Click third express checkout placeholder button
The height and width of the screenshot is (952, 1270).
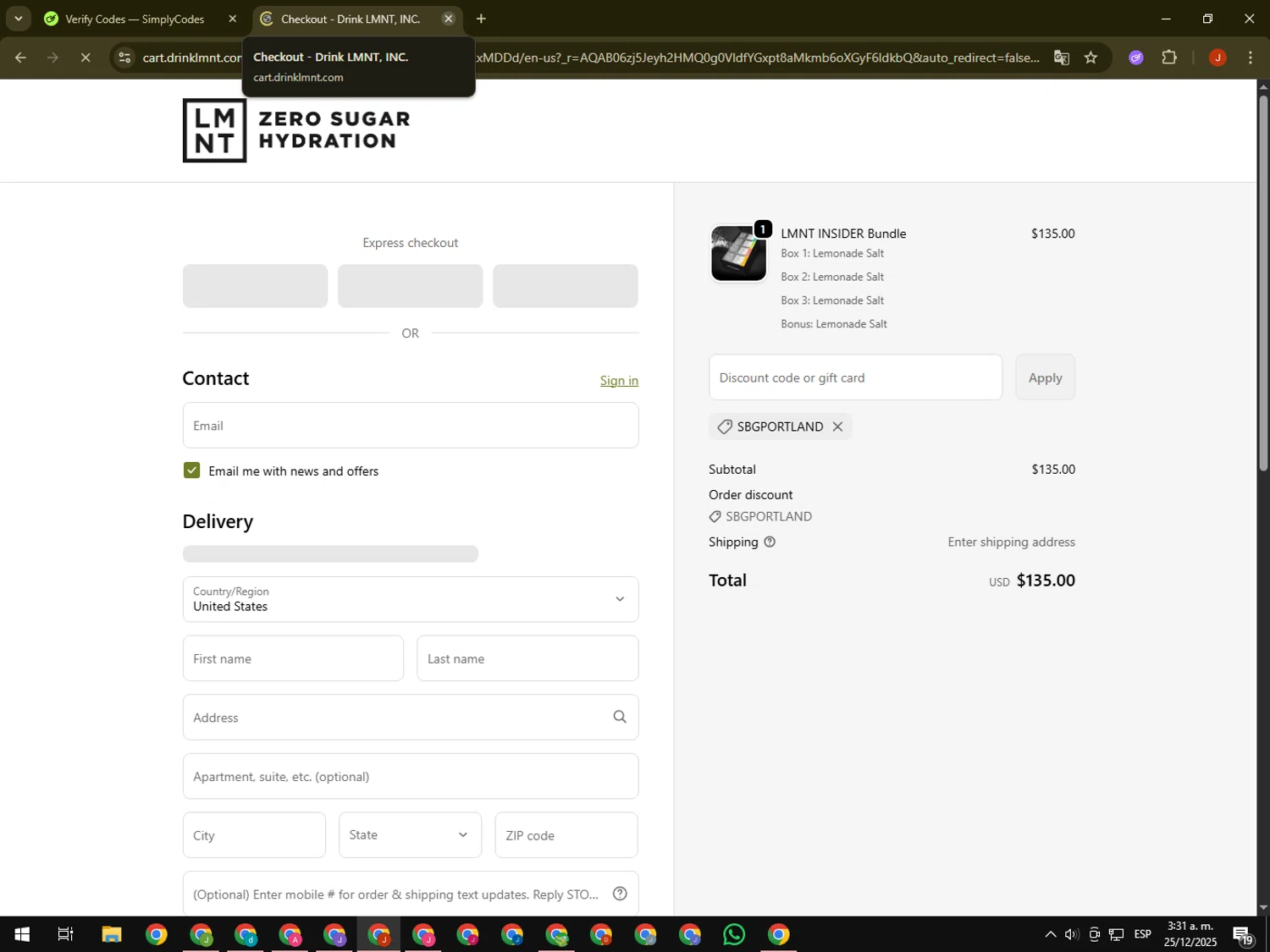pyautogui.click(x=566, y=286)
